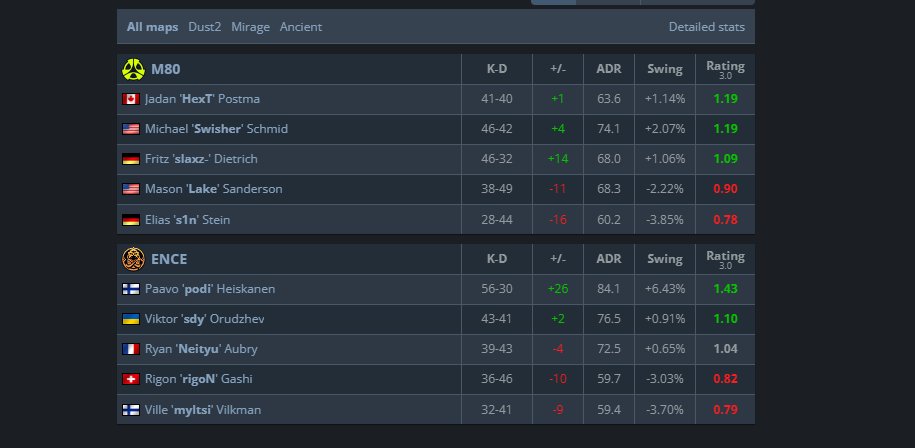Click the M80 team name link
Image resolution: width=915 pixels, height=448 pixels.
(166, 69)
